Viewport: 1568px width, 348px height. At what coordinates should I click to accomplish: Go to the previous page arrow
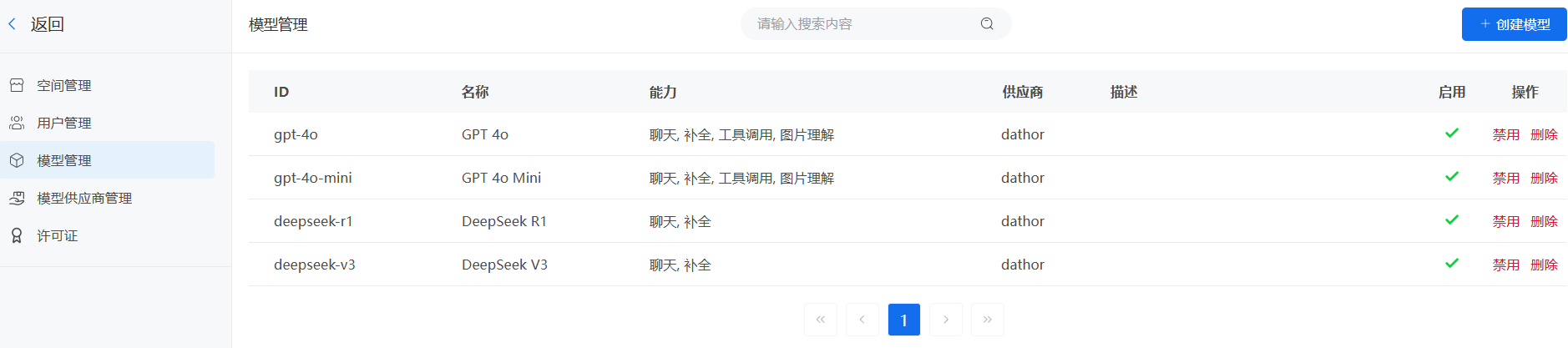862,320
